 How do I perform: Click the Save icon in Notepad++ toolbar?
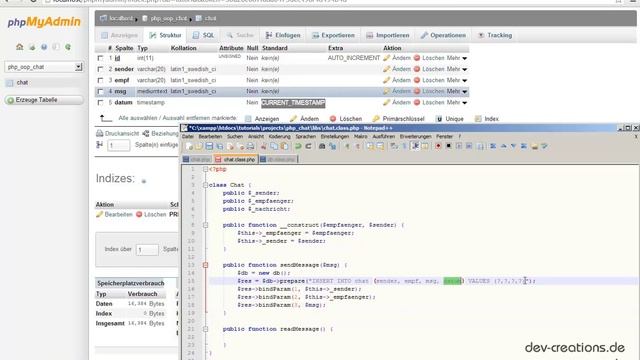(209, 146)
